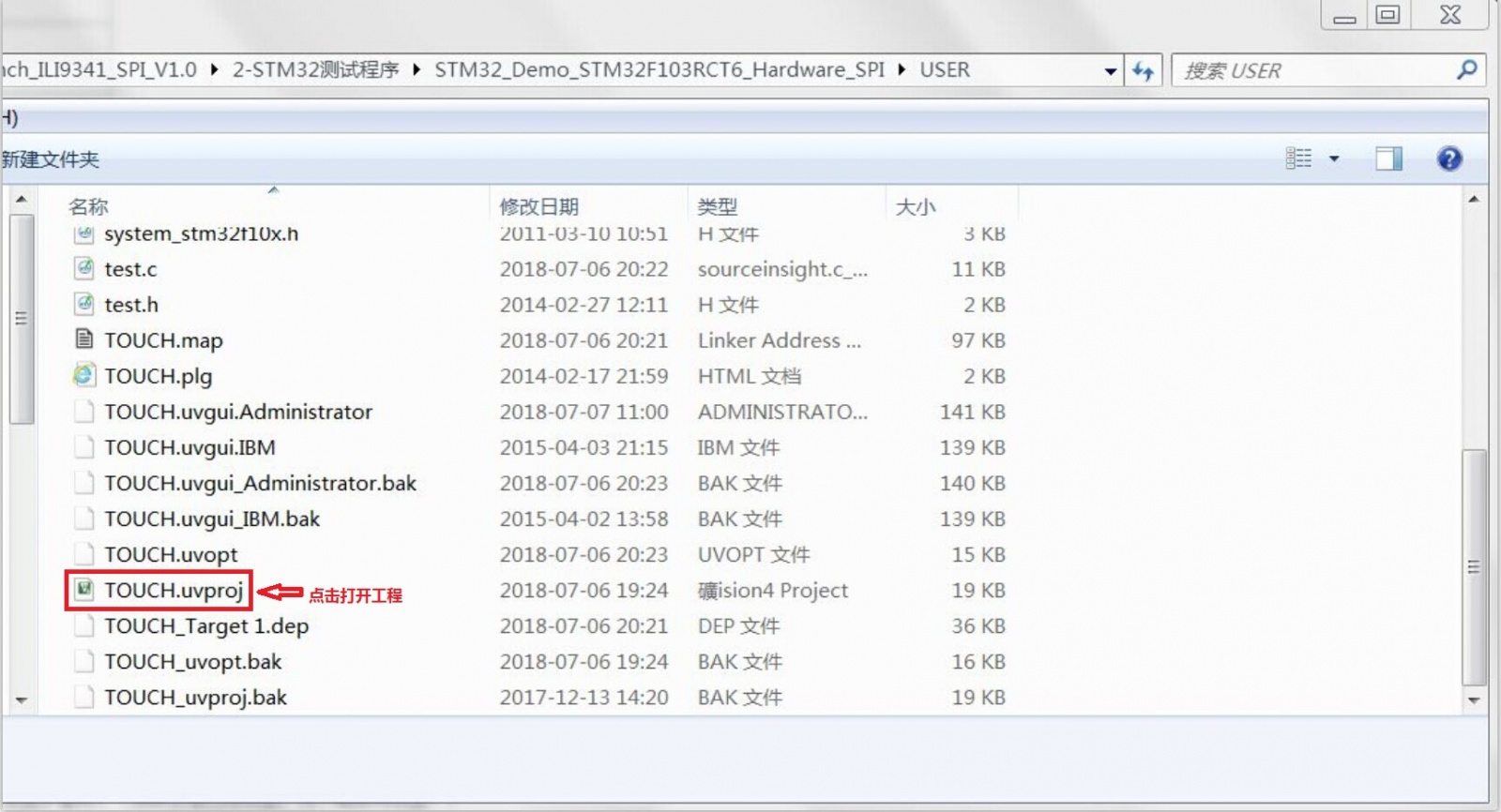The image size is (1501, 812).
Task: Open the view options dropdown arrow
Action: 1334,159
